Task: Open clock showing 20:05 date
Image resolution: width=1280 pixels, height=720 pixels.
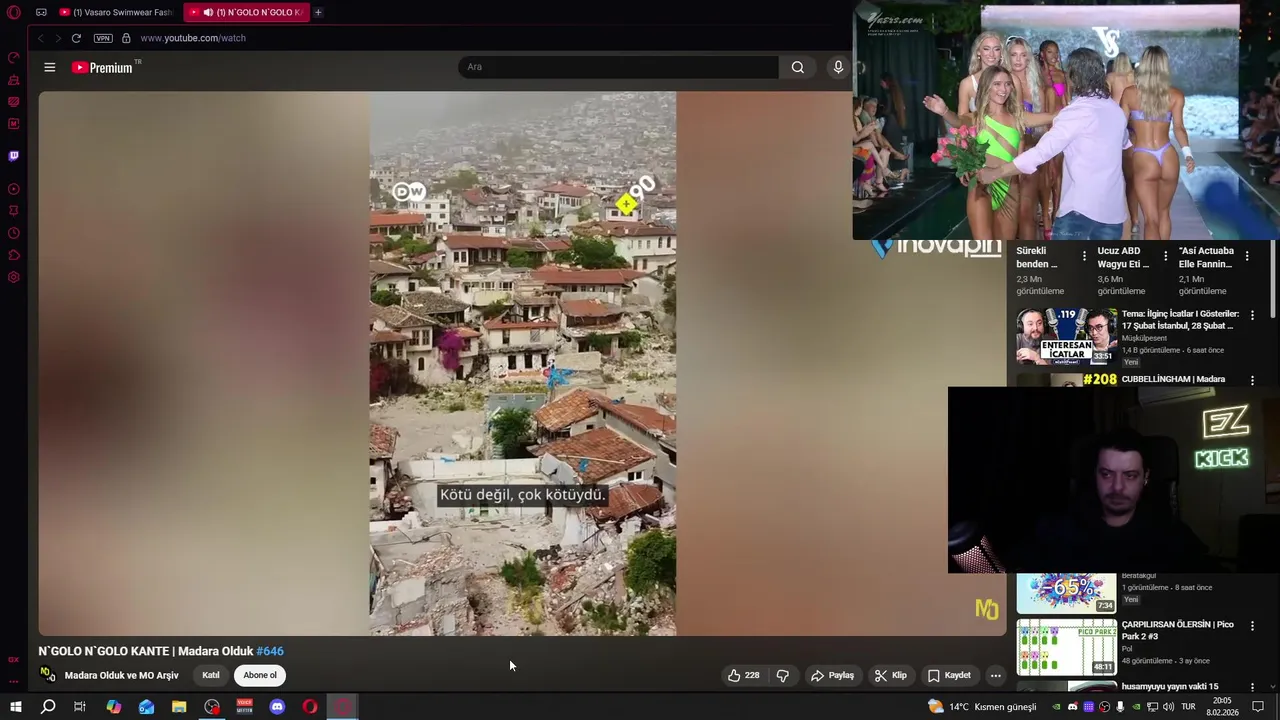Action: [x=1221, y=707]
